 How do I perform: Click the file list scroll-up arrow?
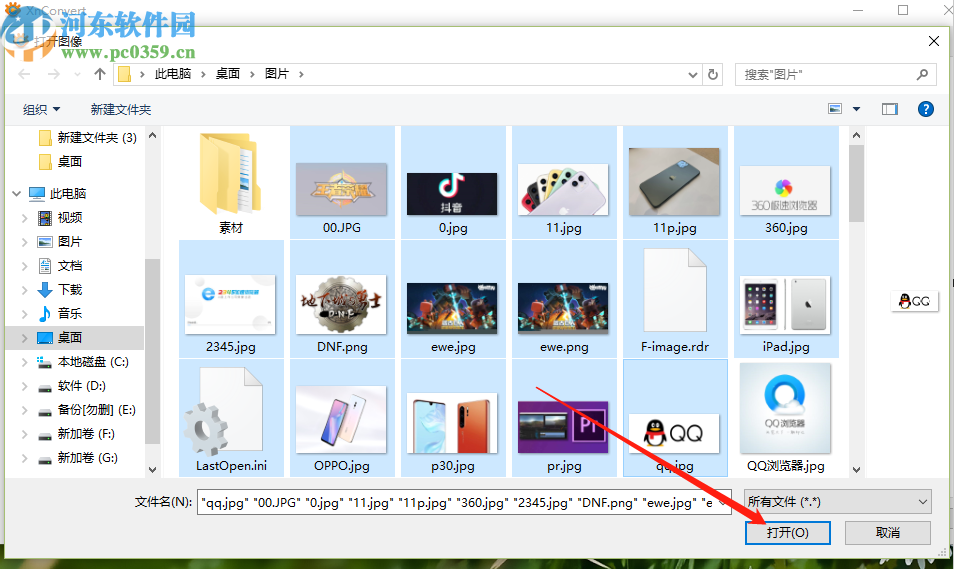click(856, 135)
